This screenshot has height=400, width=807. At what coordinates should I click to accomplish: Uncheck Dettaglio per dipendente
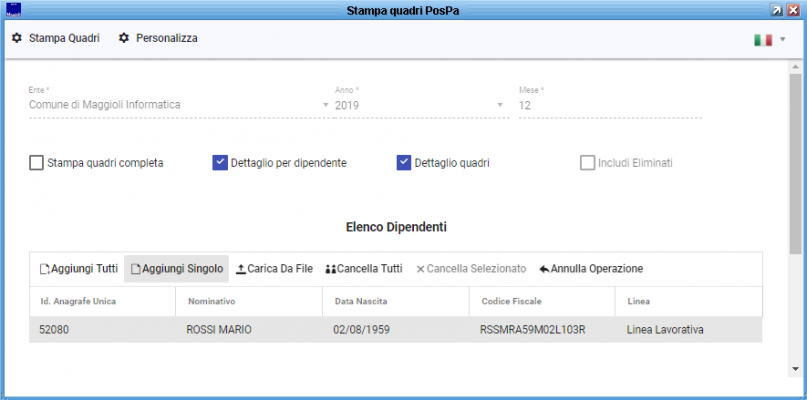tap(220, 163)
